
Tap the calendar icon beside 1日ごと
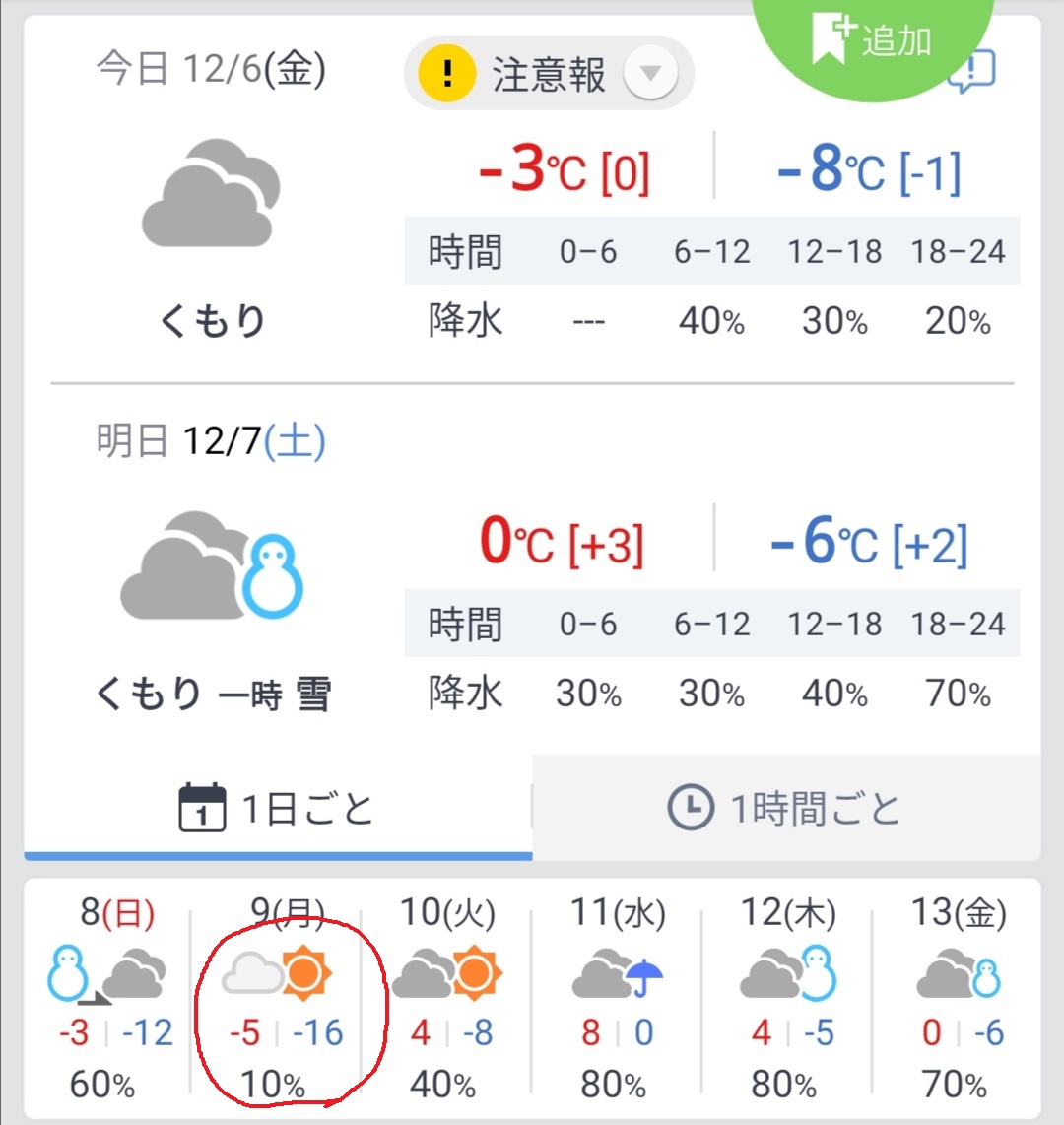[x=203, y=809]
